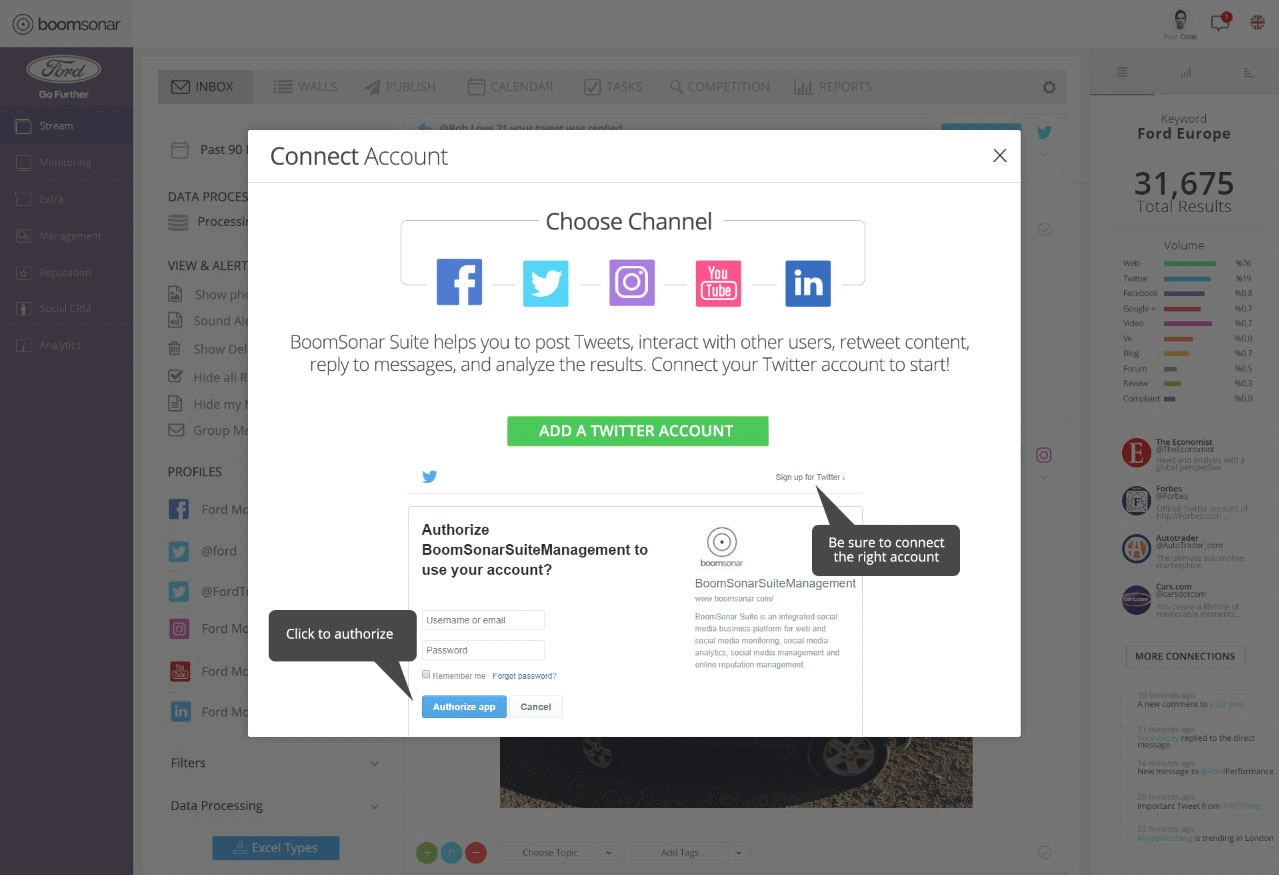Open the Add Tags dropdown
This screenshot has height=875, width=1279.
(690, 853)
